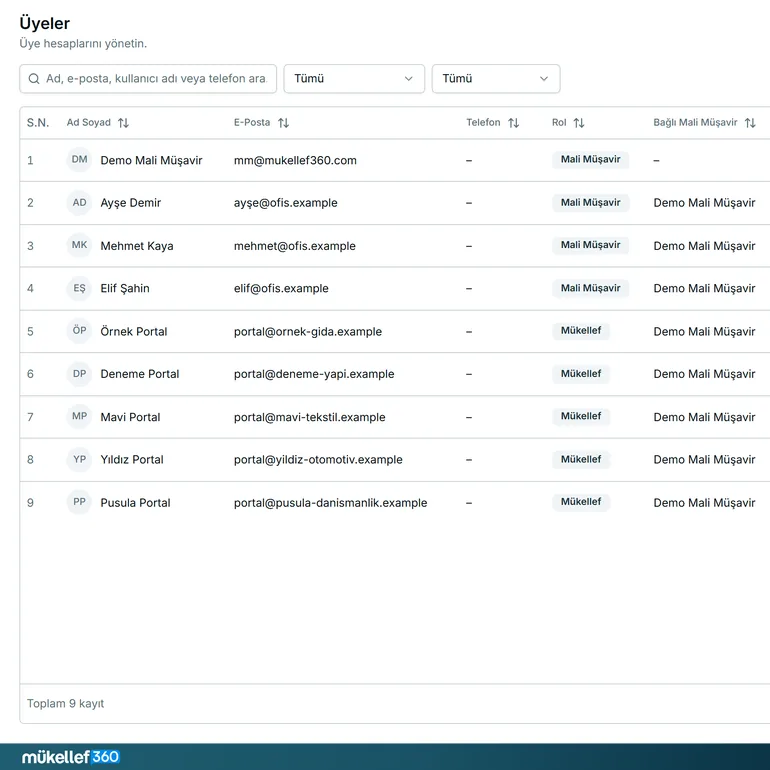The height and width of the screenshot is (770, 770).
Task: Click email portal@deneme-yapi.example
Action: pyautogui.click(x=314, y=374)
